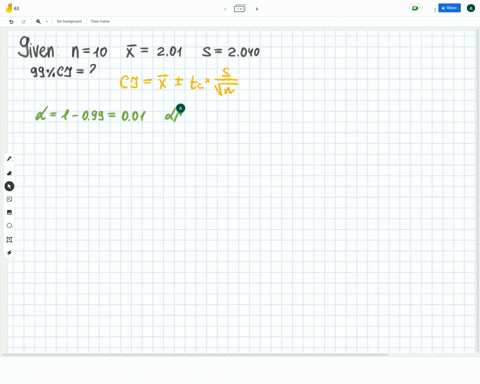Image resolution: width=480 pixels, height=384 pixels.
Task: Click the orange CI formula
Action: [179, 82]
